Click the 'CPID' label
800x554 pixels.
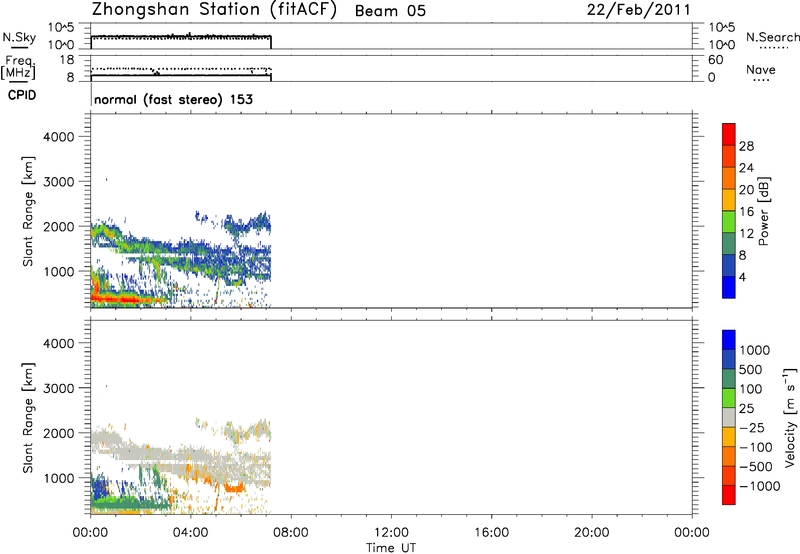click(22, 95)
